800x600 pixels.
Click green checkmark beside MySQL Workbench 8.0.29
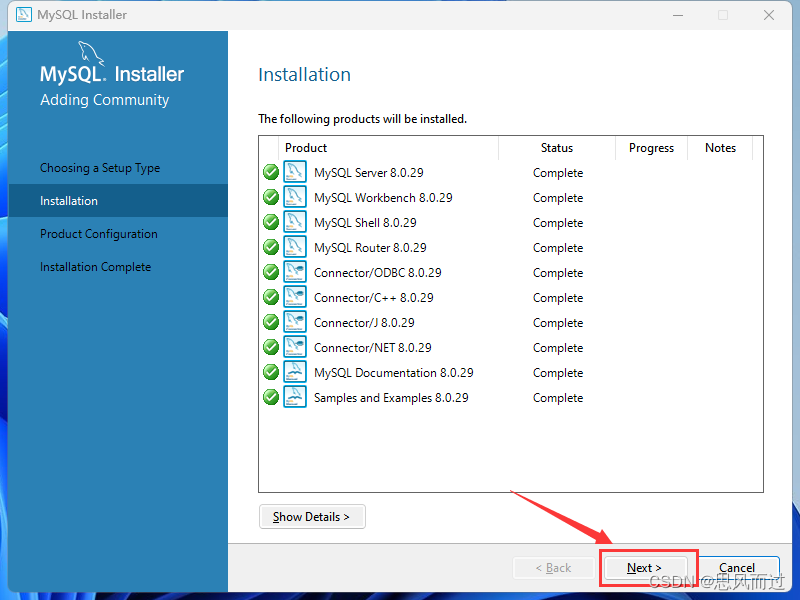[x=271, y=197]
